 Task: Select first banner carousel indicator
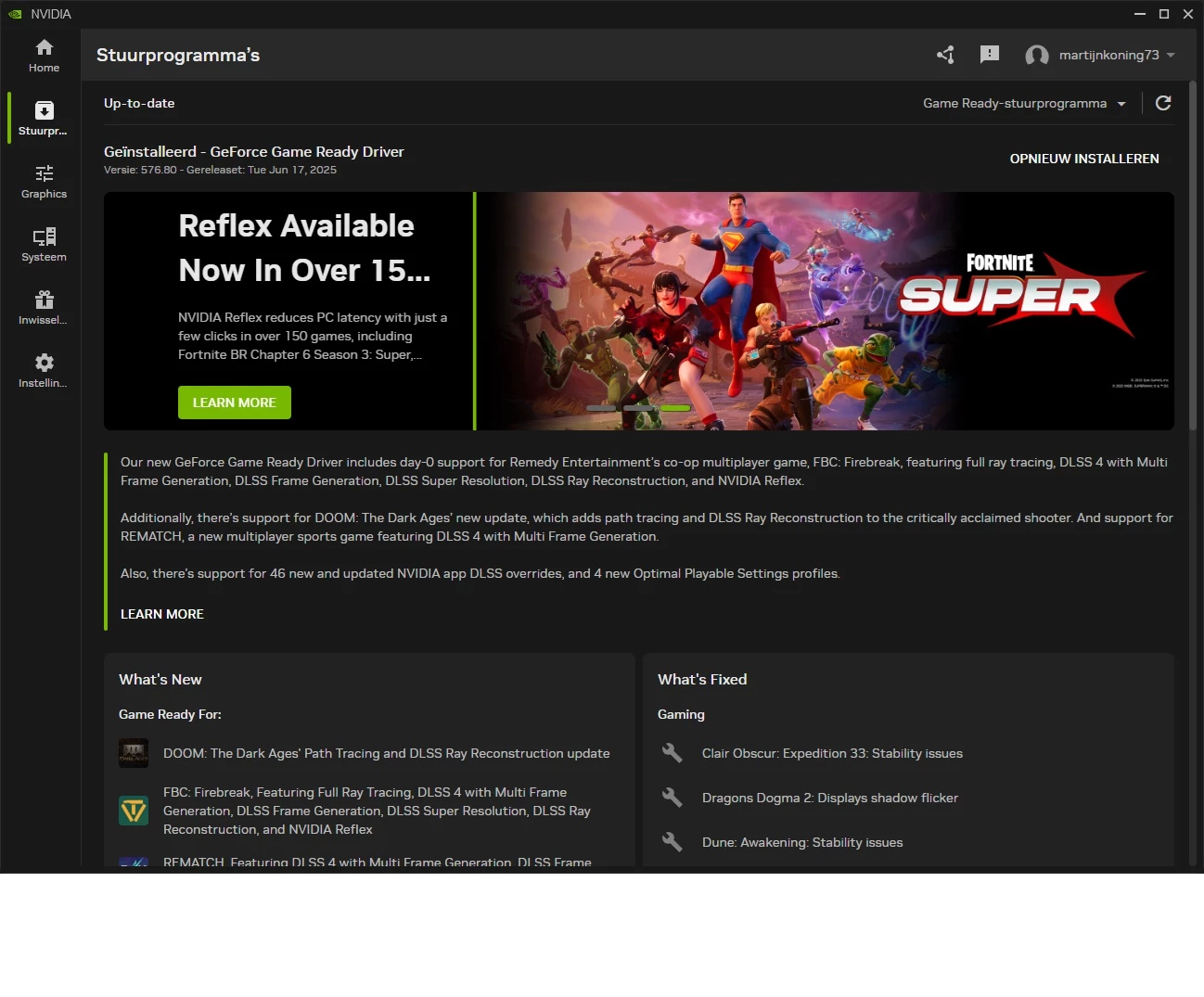point(601,408)
